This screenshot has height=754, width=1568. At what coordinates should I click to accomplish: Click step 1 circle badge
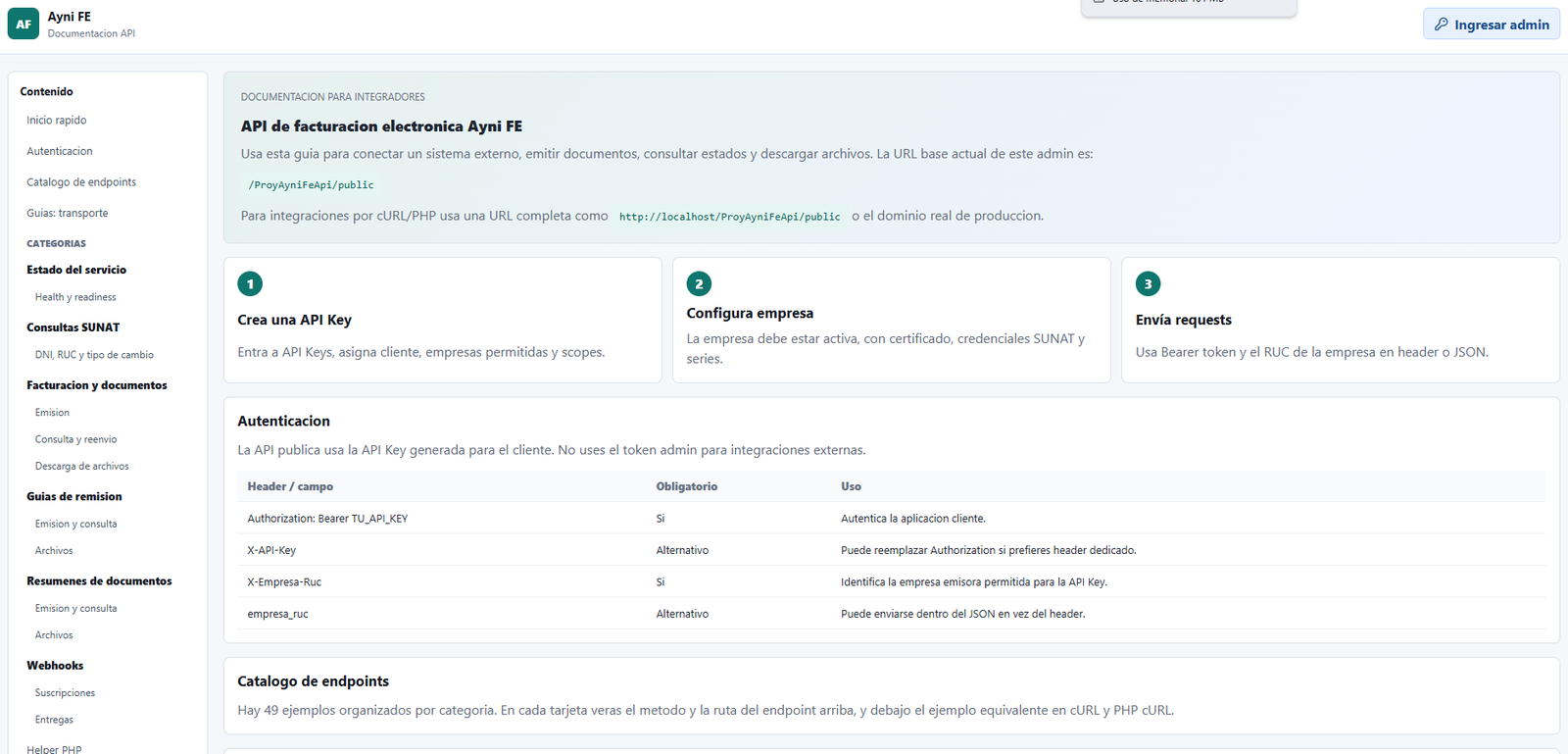250,283
